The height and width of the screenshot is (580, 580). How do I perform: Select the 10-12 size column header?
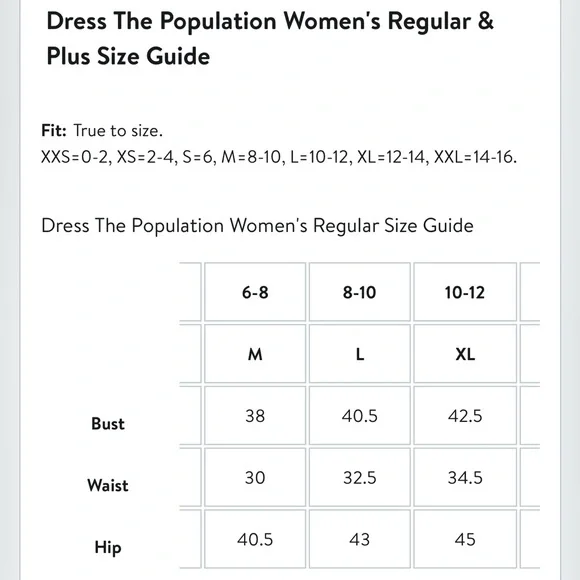[465, 292]
